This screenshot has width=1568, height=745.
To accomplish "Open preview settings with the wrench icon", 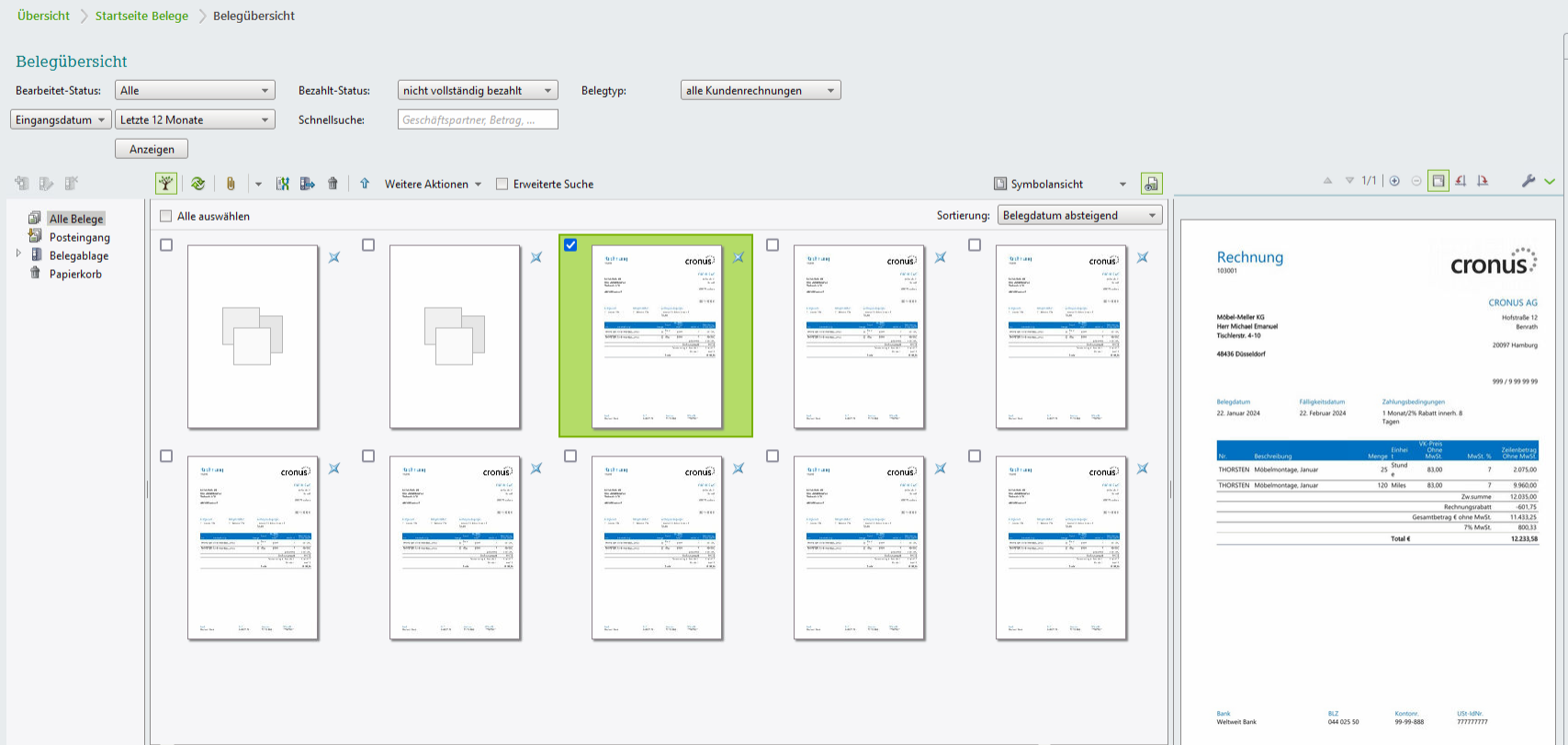I will (1529, 181).
